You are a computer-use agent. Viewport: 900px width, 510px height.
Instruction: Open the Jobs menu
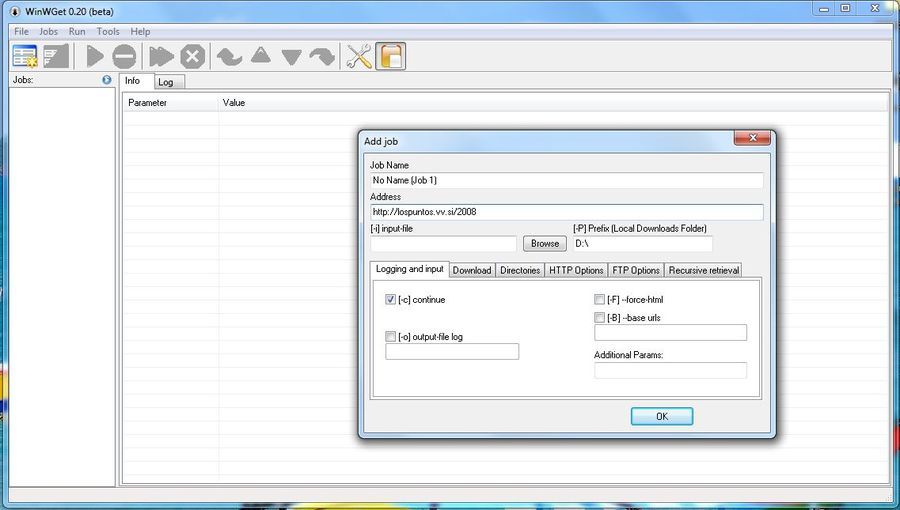(x=48, y=32)
